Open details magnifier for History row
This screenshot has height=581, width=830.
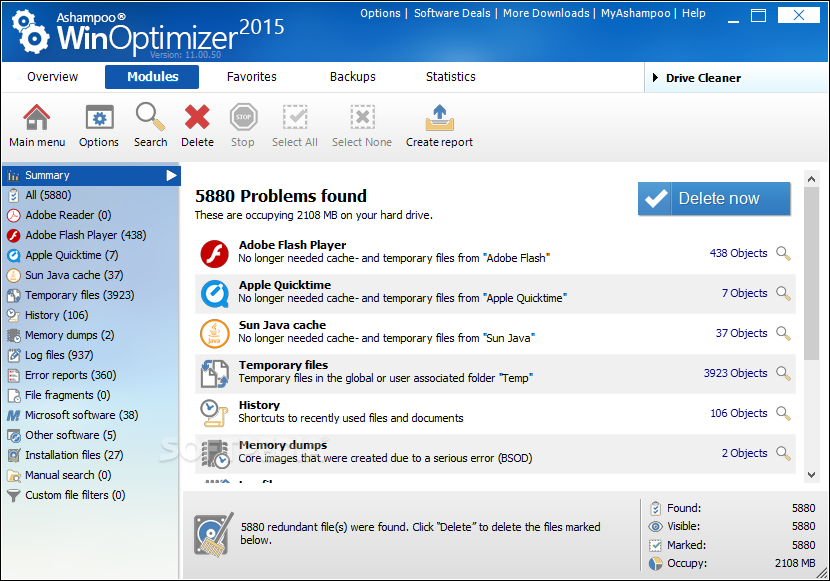click(783, 413)
